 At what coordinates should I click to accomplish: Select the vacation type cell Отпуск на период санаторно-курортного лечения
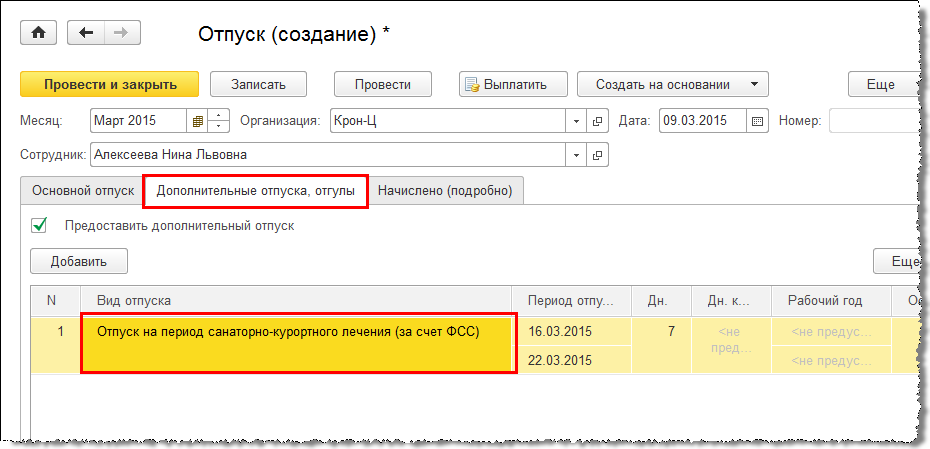point(298,343)
